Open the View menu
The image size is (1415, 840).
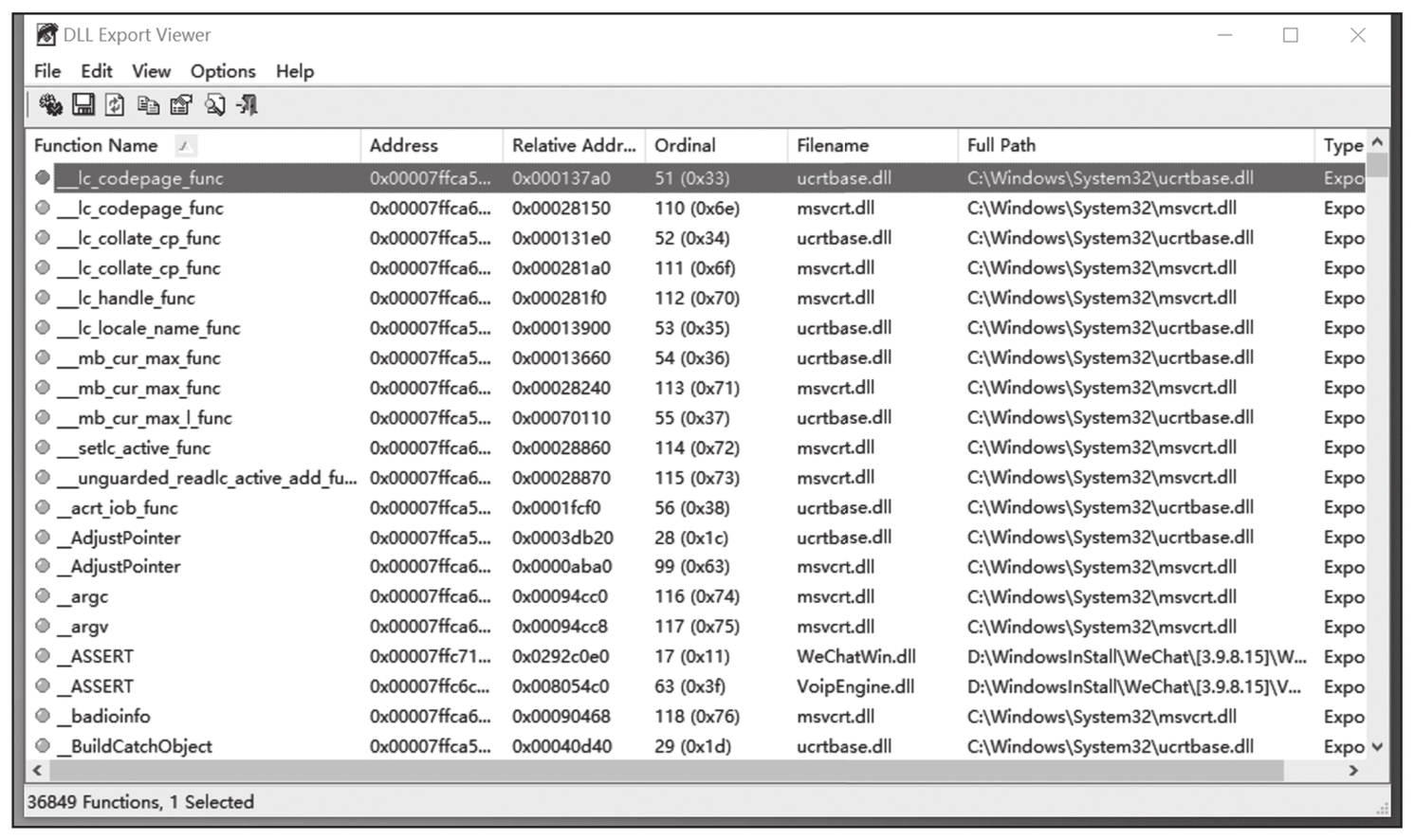(x=152, y=71)
